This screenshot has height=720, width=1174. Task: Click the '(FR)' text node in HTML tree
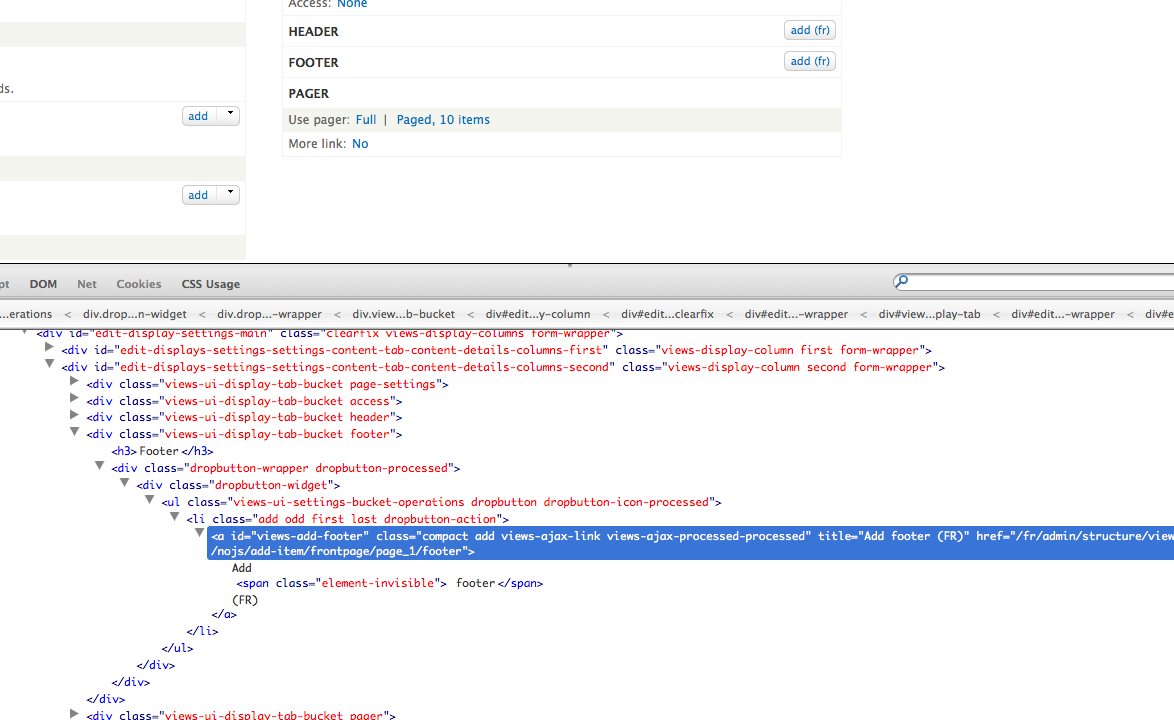tap(245, 600)
